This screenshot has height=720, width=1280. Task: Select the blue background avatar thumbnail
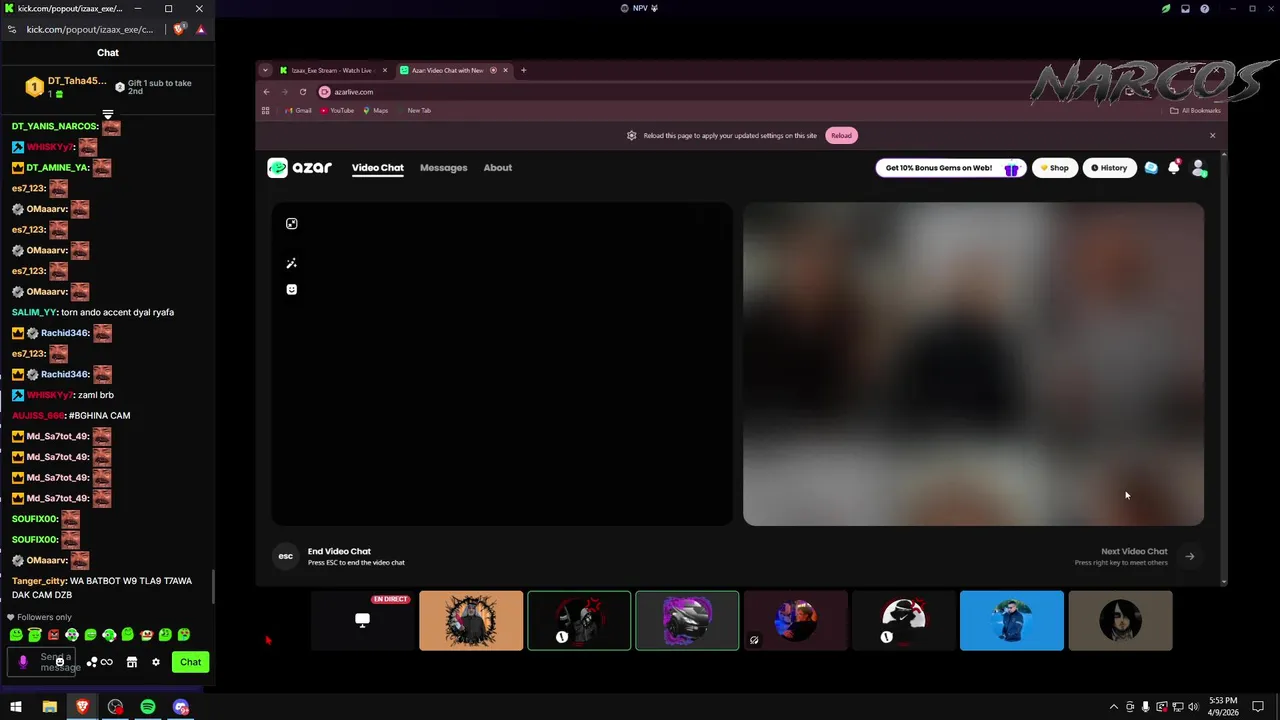click(x=1012, y=621)
